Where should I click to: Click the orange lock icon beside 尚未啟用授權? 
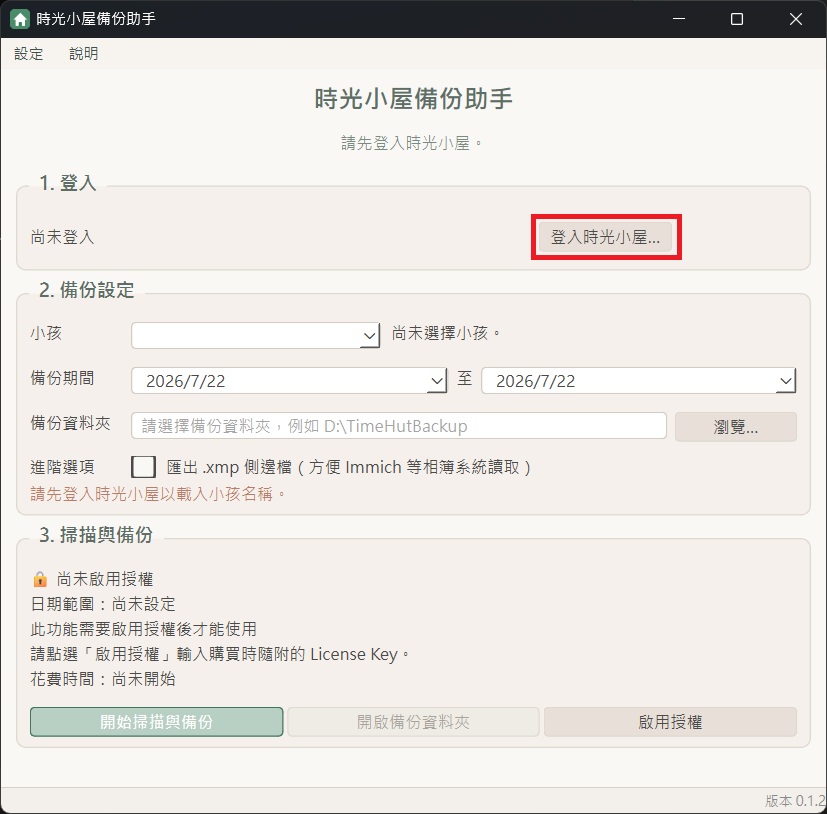pyautogui.click(x=40, y=579)
